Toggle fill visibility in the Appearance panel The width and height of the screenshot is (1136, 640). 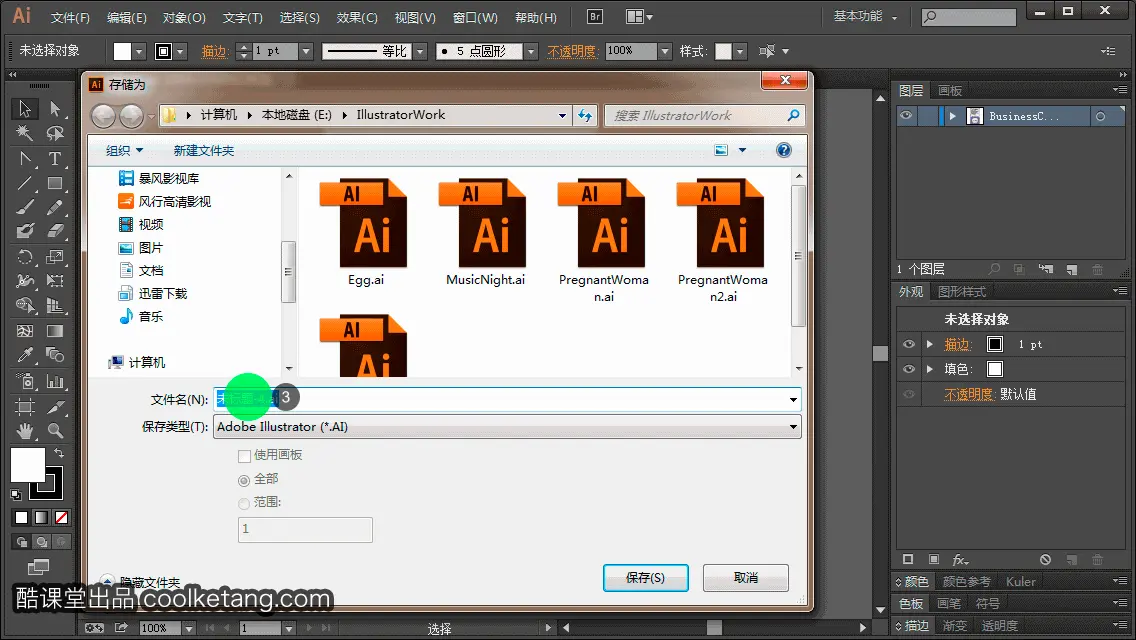(x=909, y=369)
